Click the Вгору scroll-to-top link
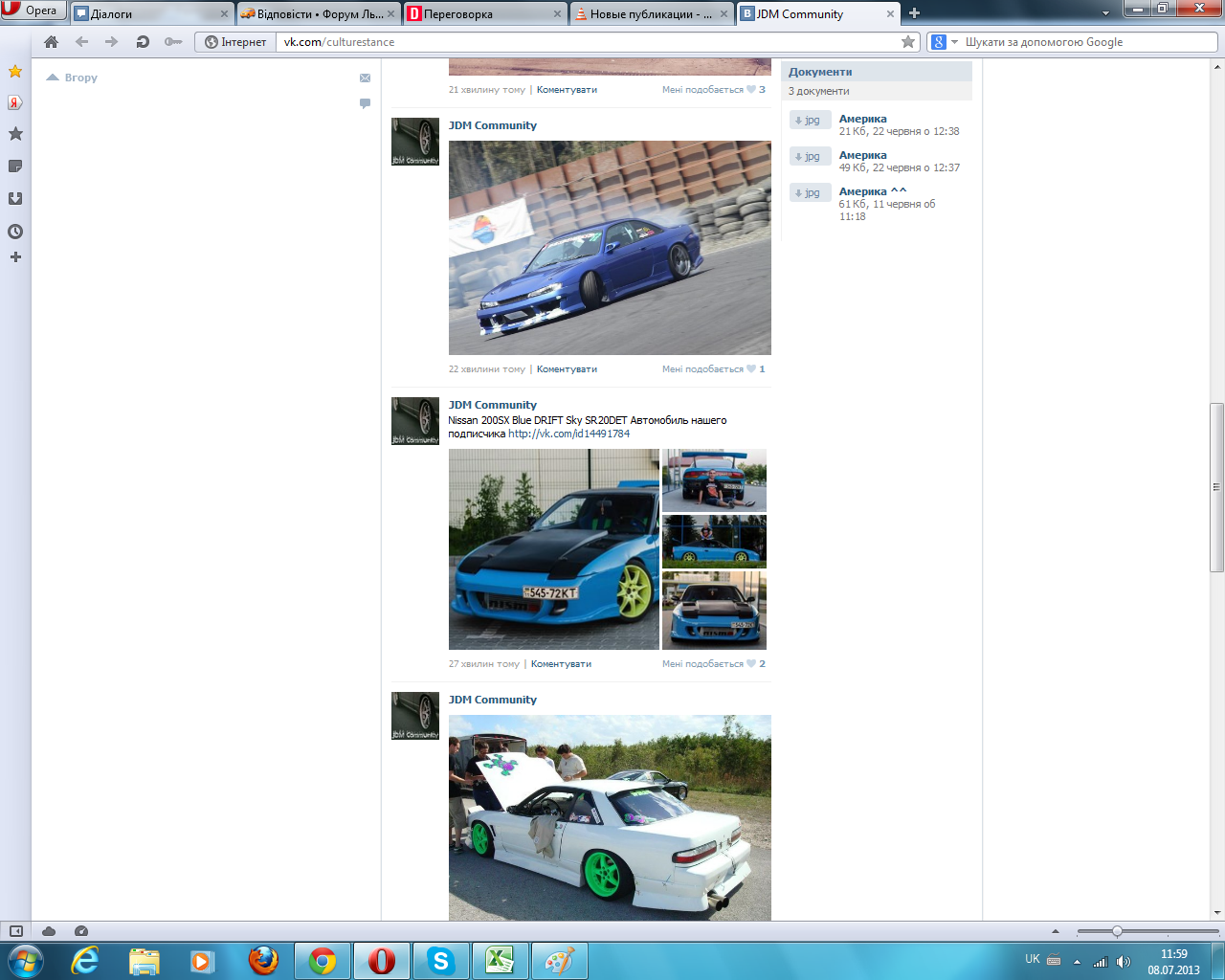Viewport: 1225px width, 980px height. tap(72, 78)
